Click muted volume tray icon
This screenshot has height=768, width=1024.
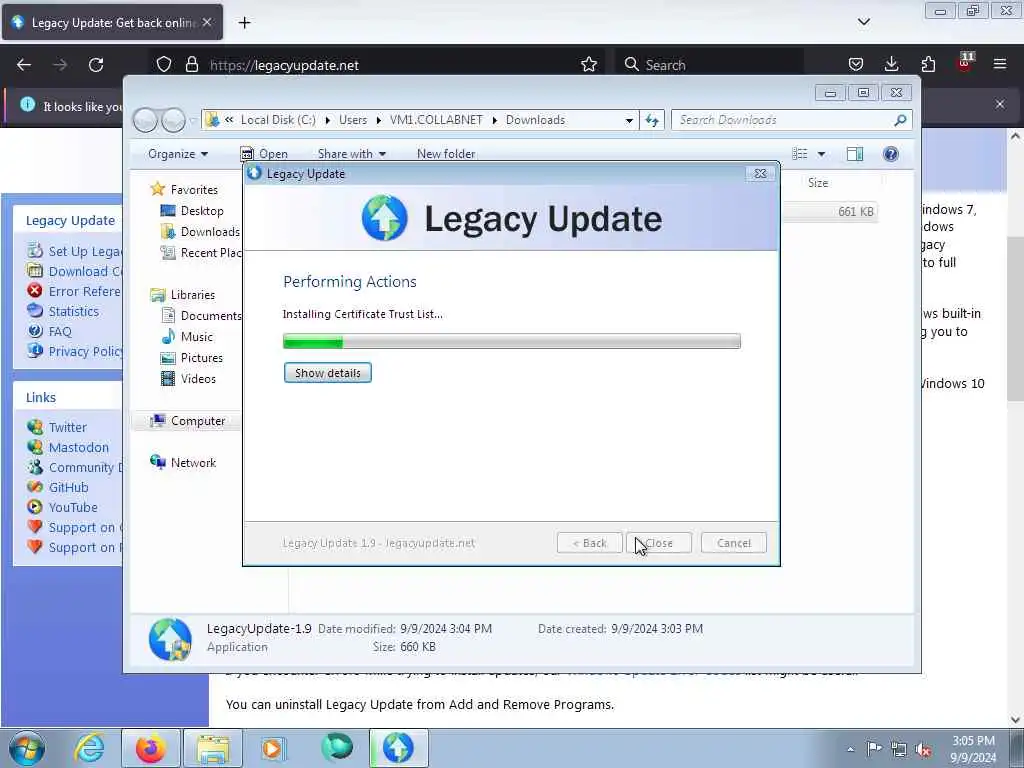[923, 749]
